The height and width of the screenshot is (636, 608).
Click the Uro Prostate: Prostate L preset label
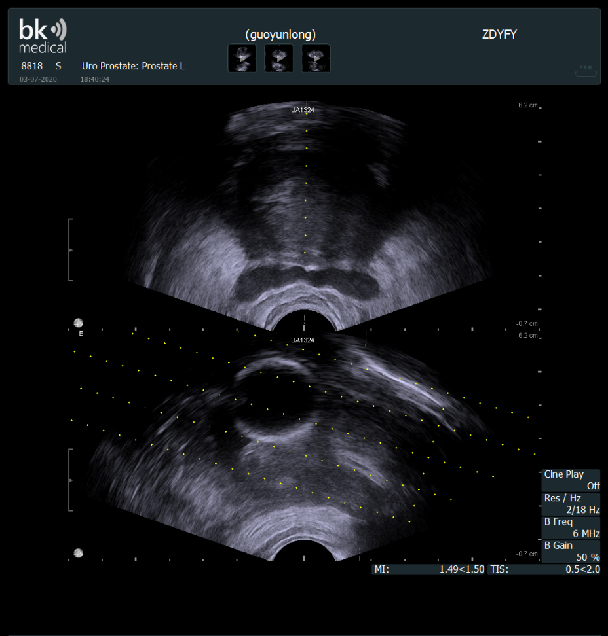(x=133, y=66)
